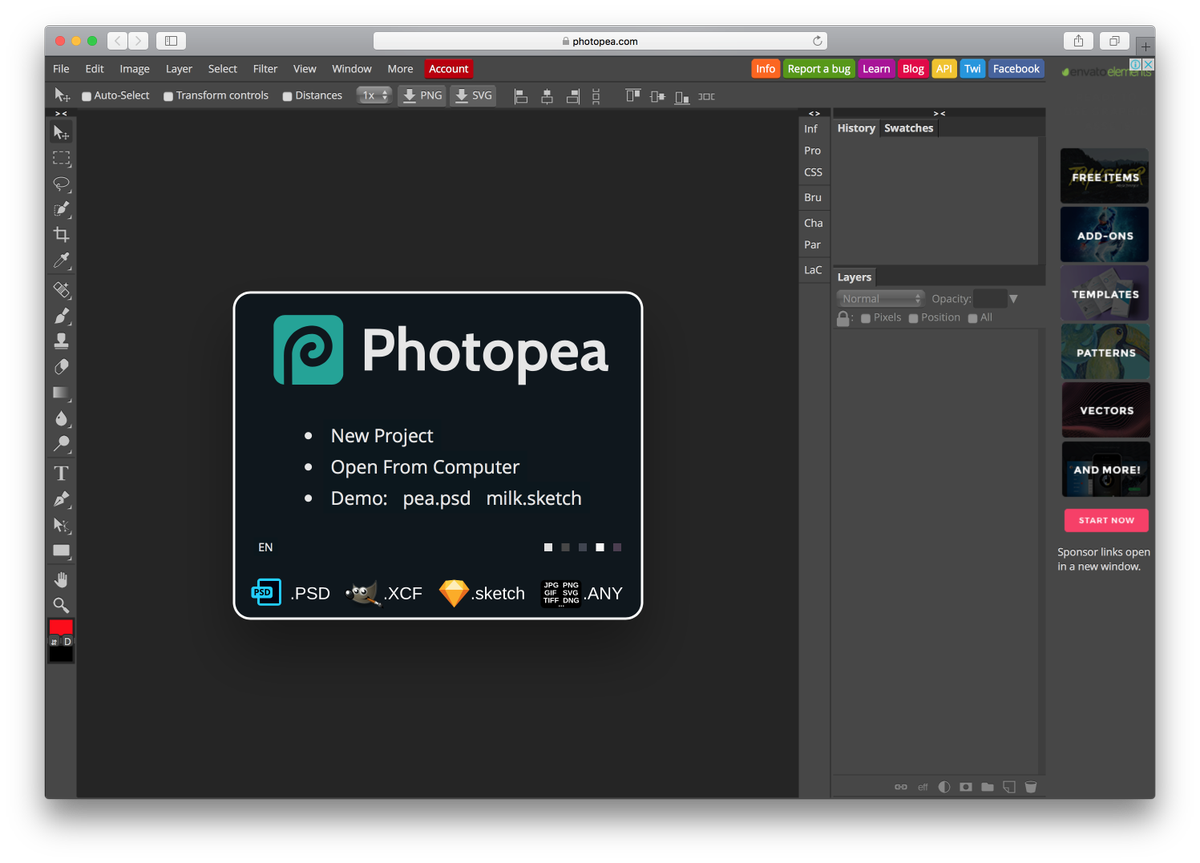
Task: Click the Safari sidebar toggle icon
Action: [171, 41]
